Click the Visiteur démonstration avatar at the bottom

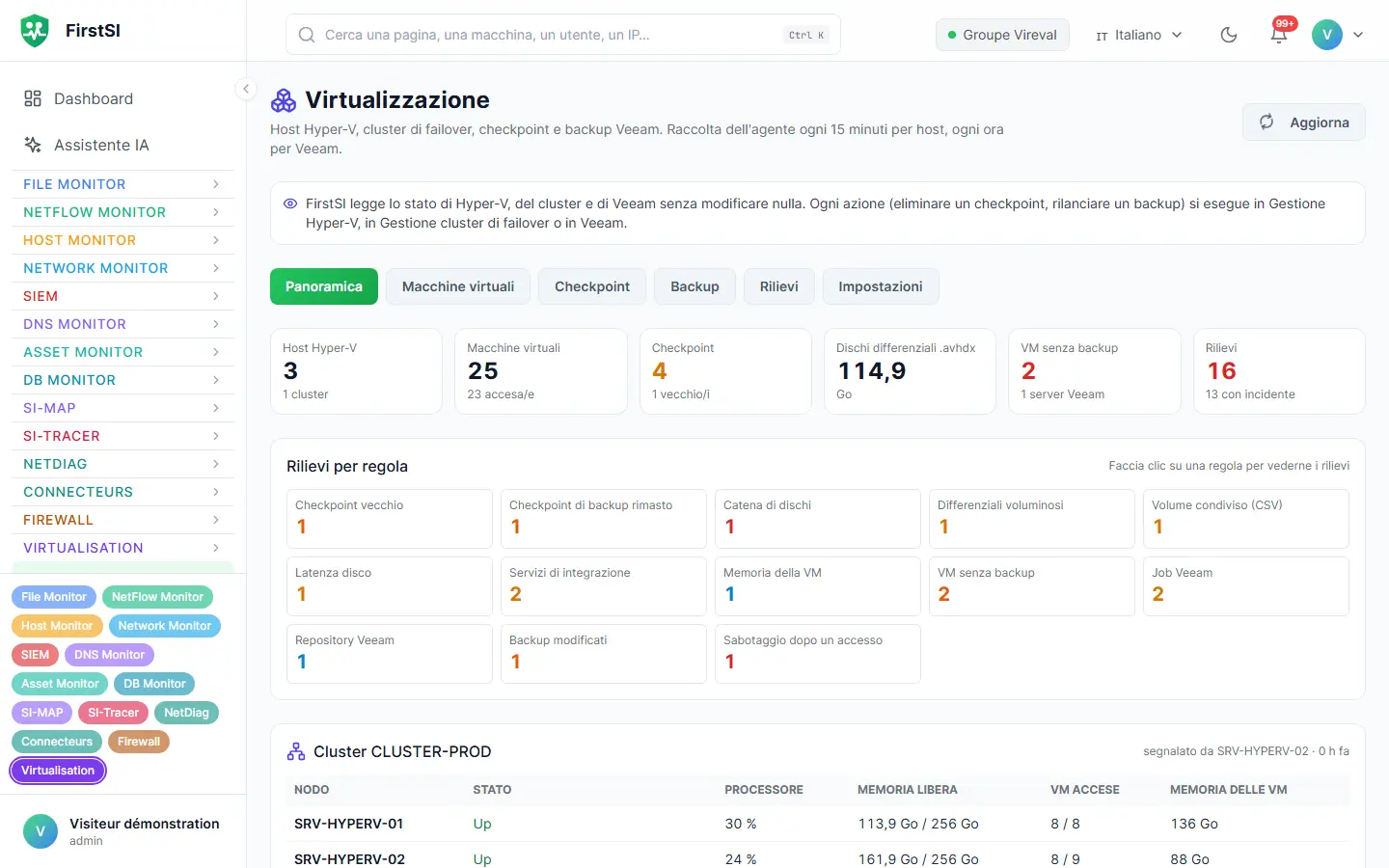coord(41,831)
